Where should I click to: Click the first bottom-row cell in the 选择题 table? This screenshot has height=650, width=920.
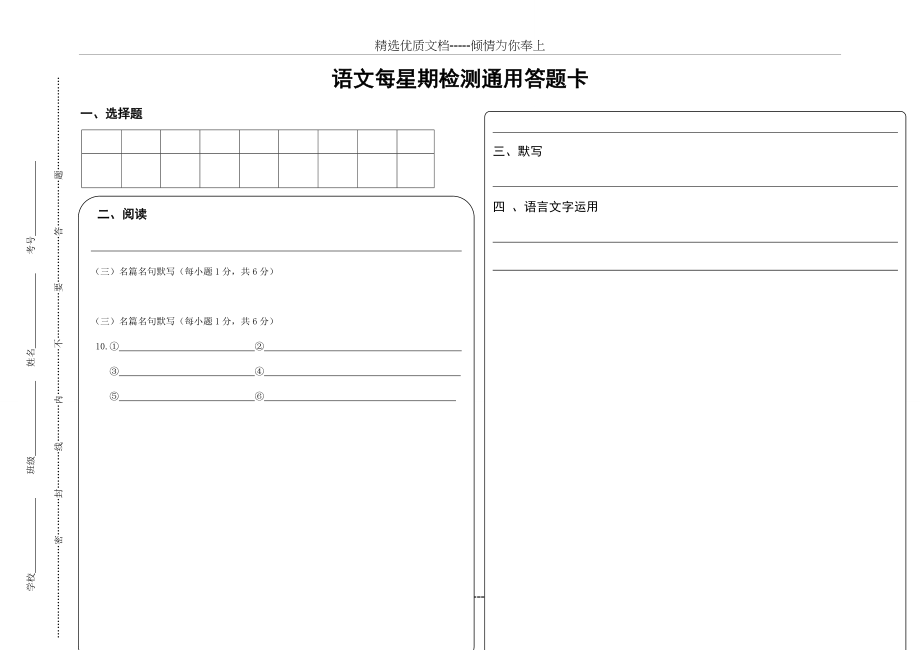click(101, 170)
